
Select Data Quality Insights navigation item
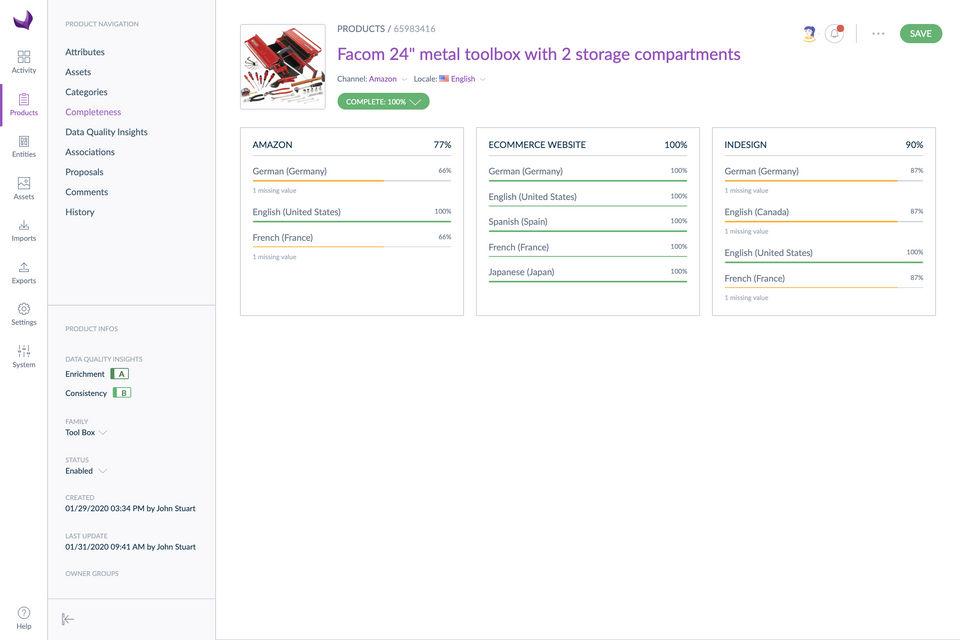[x=106, y=132]
